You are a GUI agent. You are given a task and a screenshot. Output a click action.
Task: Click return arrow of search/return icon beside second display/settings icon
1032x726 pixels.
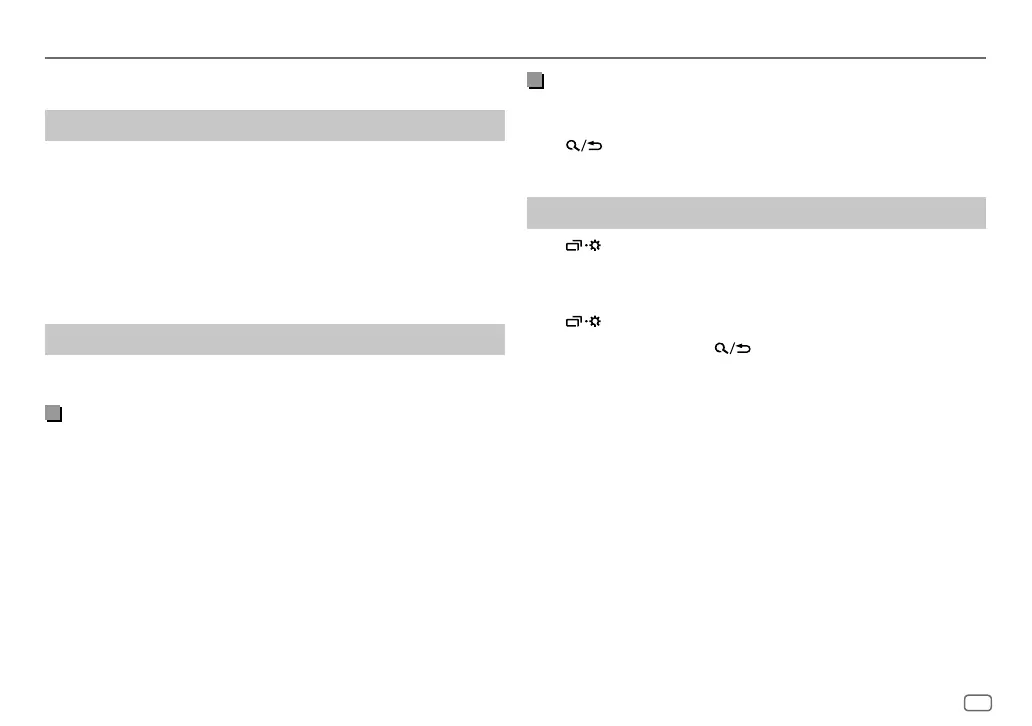(743, 348)
